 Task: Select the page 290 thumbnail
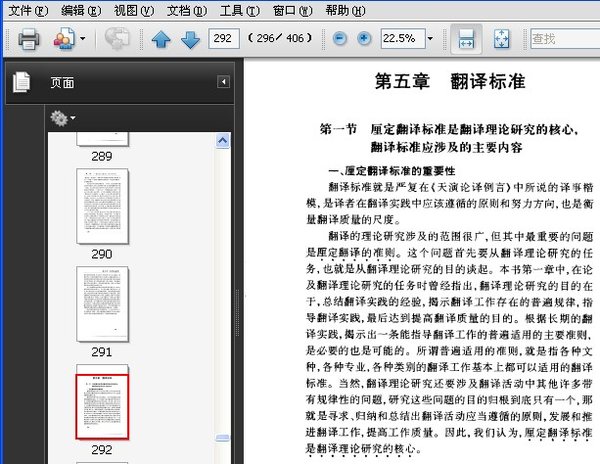[x=102, y=205]
